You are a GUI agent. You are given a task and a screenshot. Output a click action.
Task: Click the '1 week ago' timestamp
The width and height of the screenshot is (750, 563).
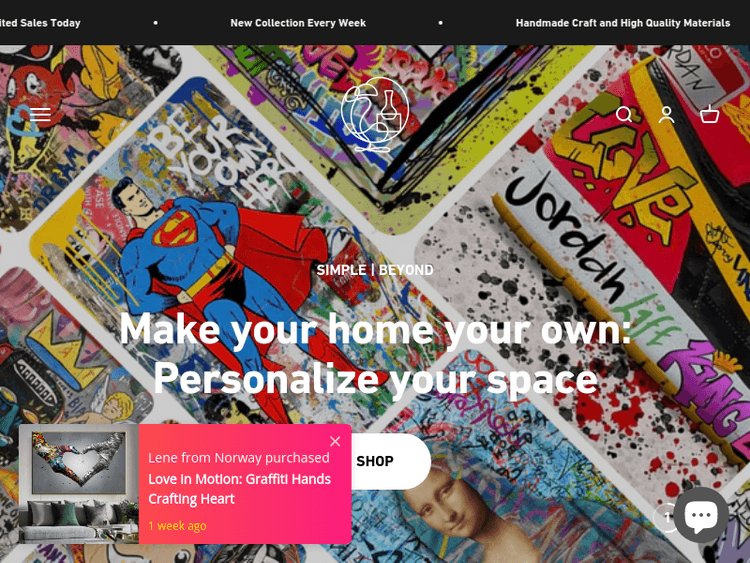(177, 526)
